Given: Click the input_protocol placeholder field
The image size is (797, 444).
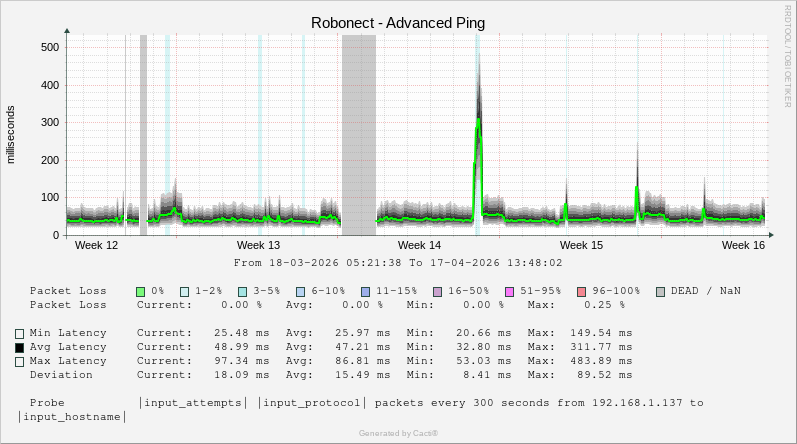Looking at the screenshot, I should [312, 403].
